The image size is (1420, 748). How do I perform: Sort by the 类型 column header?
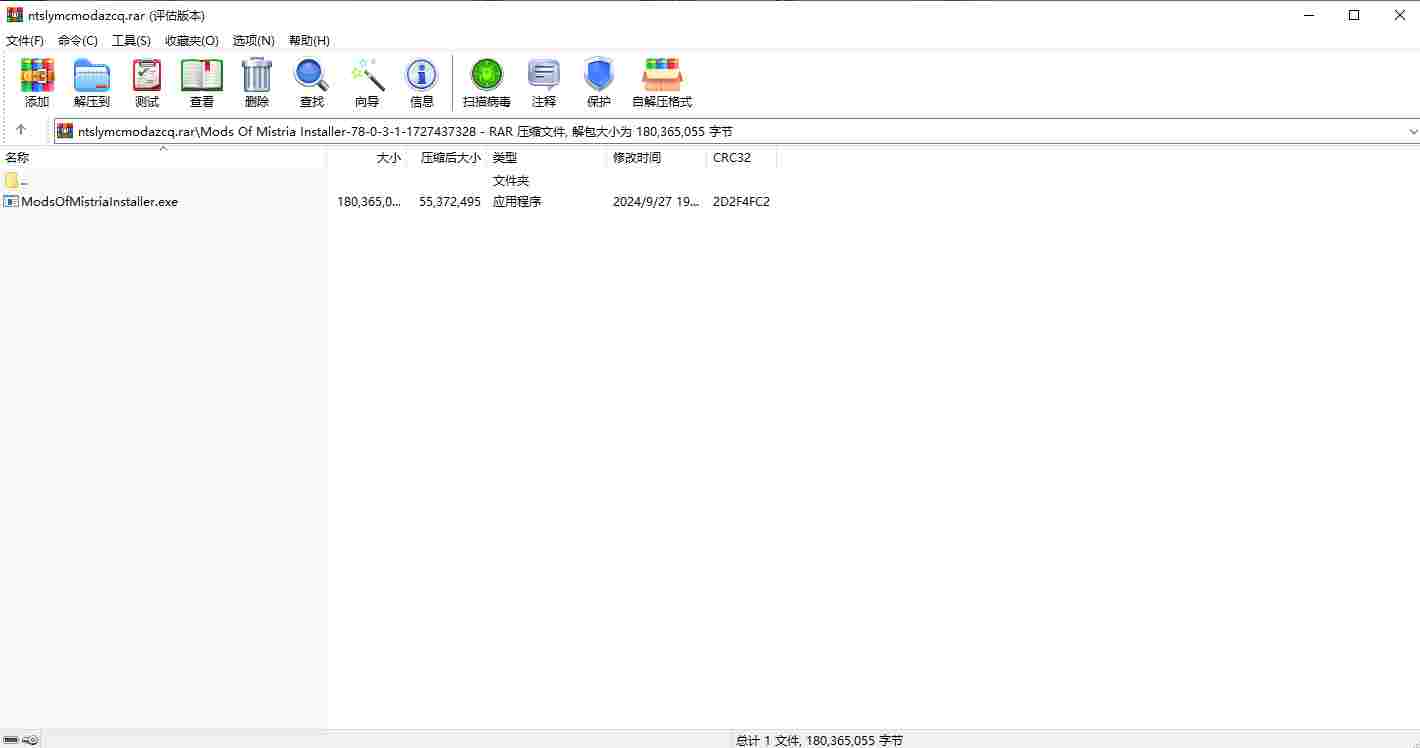coord(546,158)
